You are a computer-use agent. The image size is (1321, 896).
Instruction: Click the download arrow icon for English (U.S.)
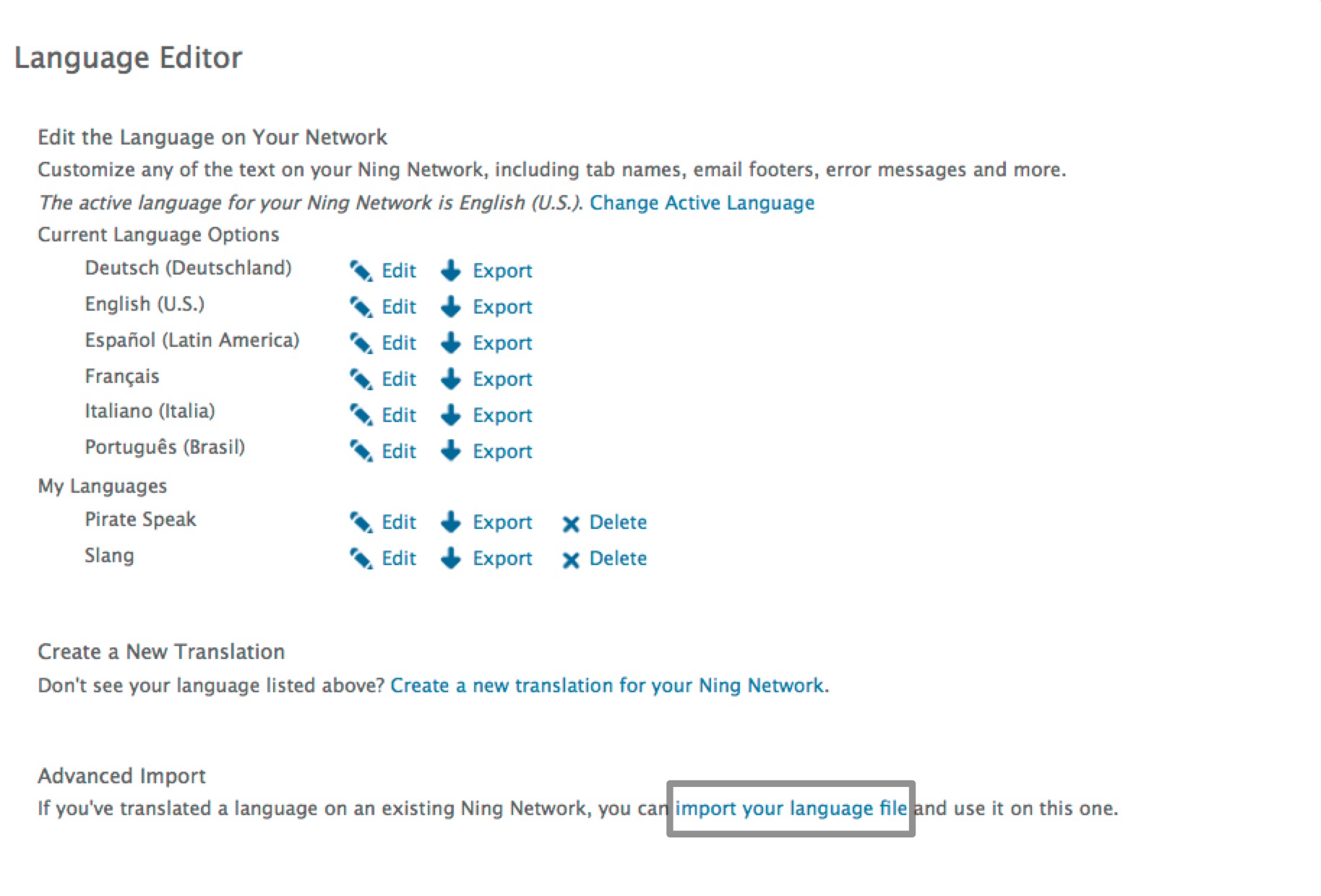pyautogui.click(x=451, y=307)
